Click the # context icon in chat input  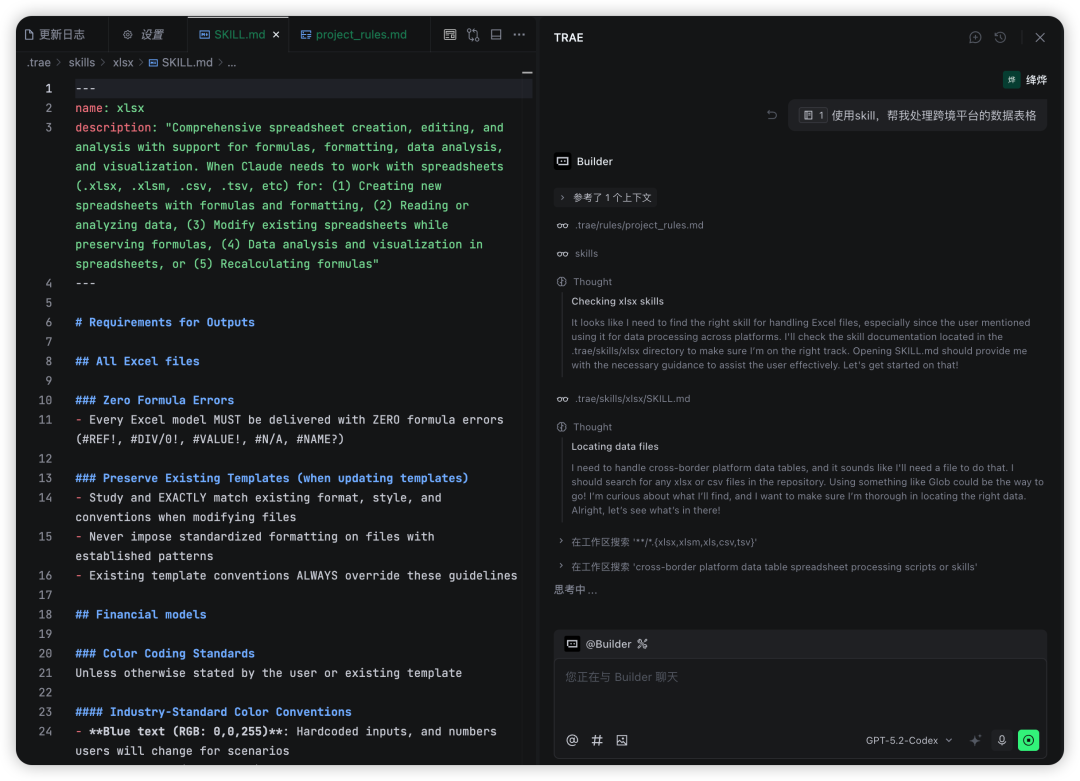coord(597,740)
